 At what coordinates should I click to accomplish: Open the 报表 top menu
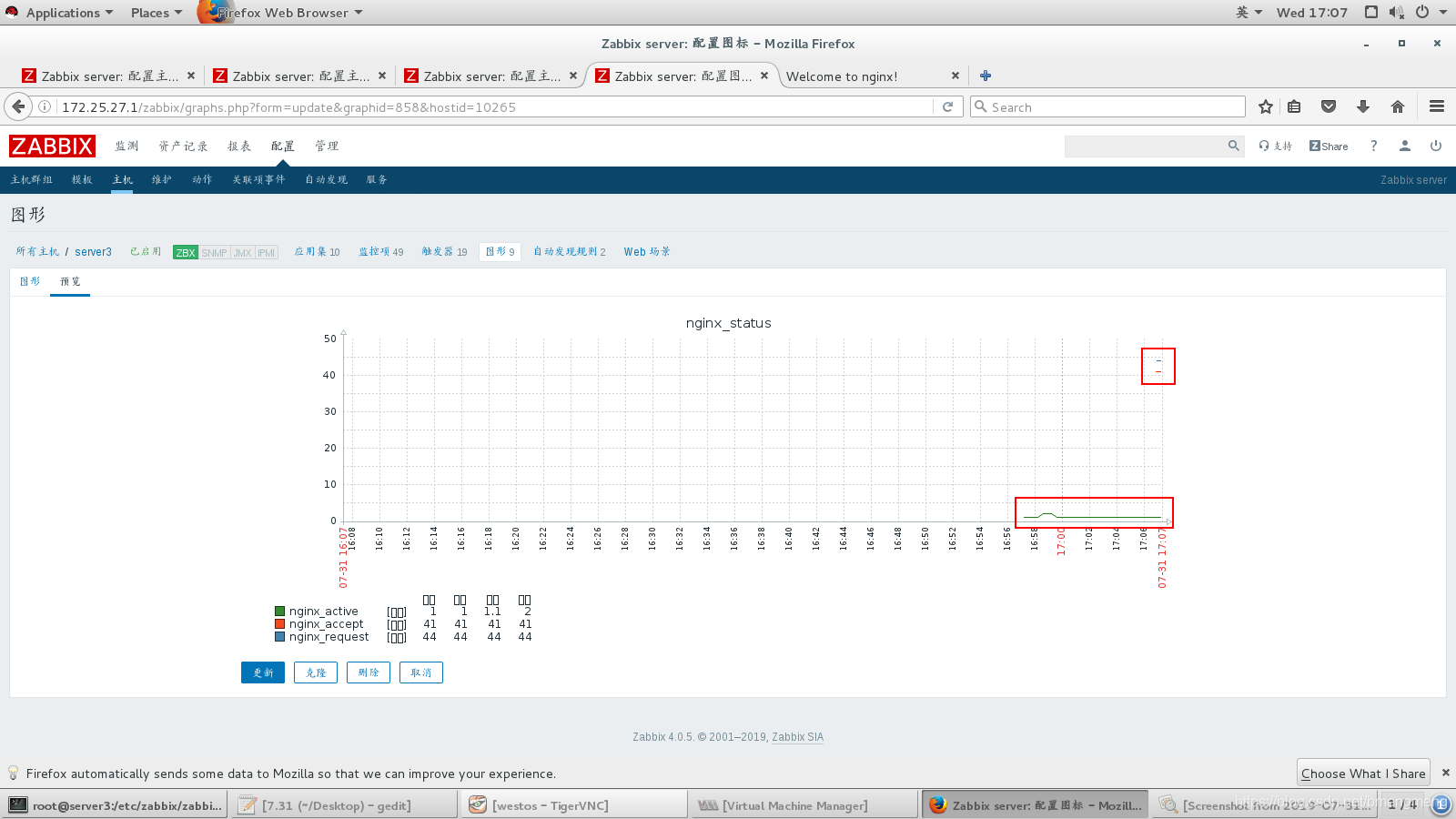[x=239, y=146]
